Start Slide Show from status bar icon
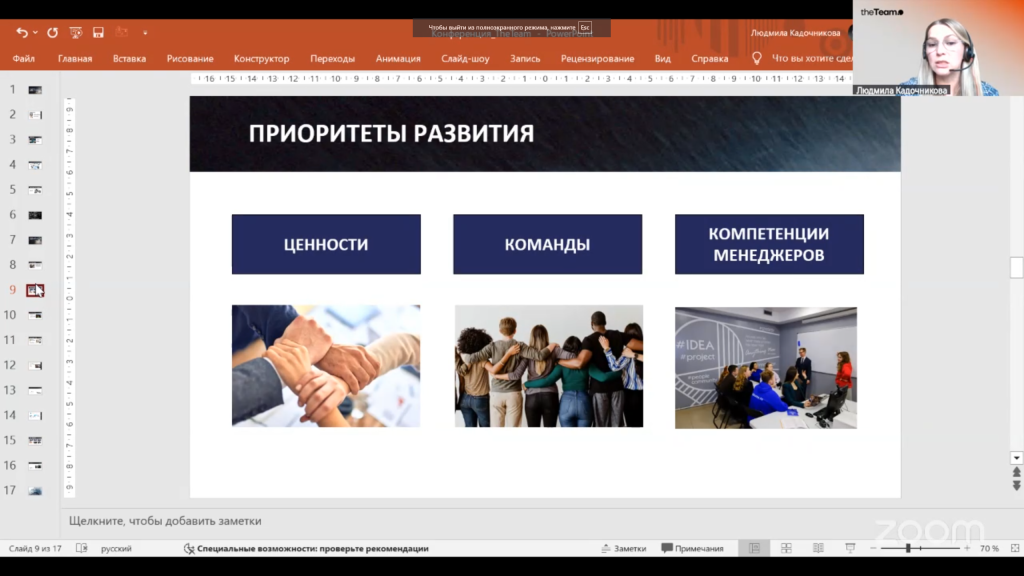 point(850,549)
